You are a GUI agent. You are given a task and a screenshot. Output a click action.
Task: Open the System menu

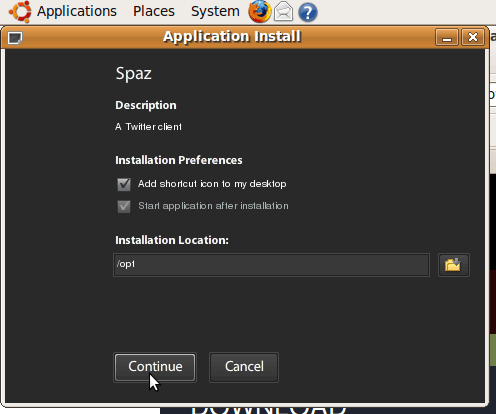click(x=215, y=11)
